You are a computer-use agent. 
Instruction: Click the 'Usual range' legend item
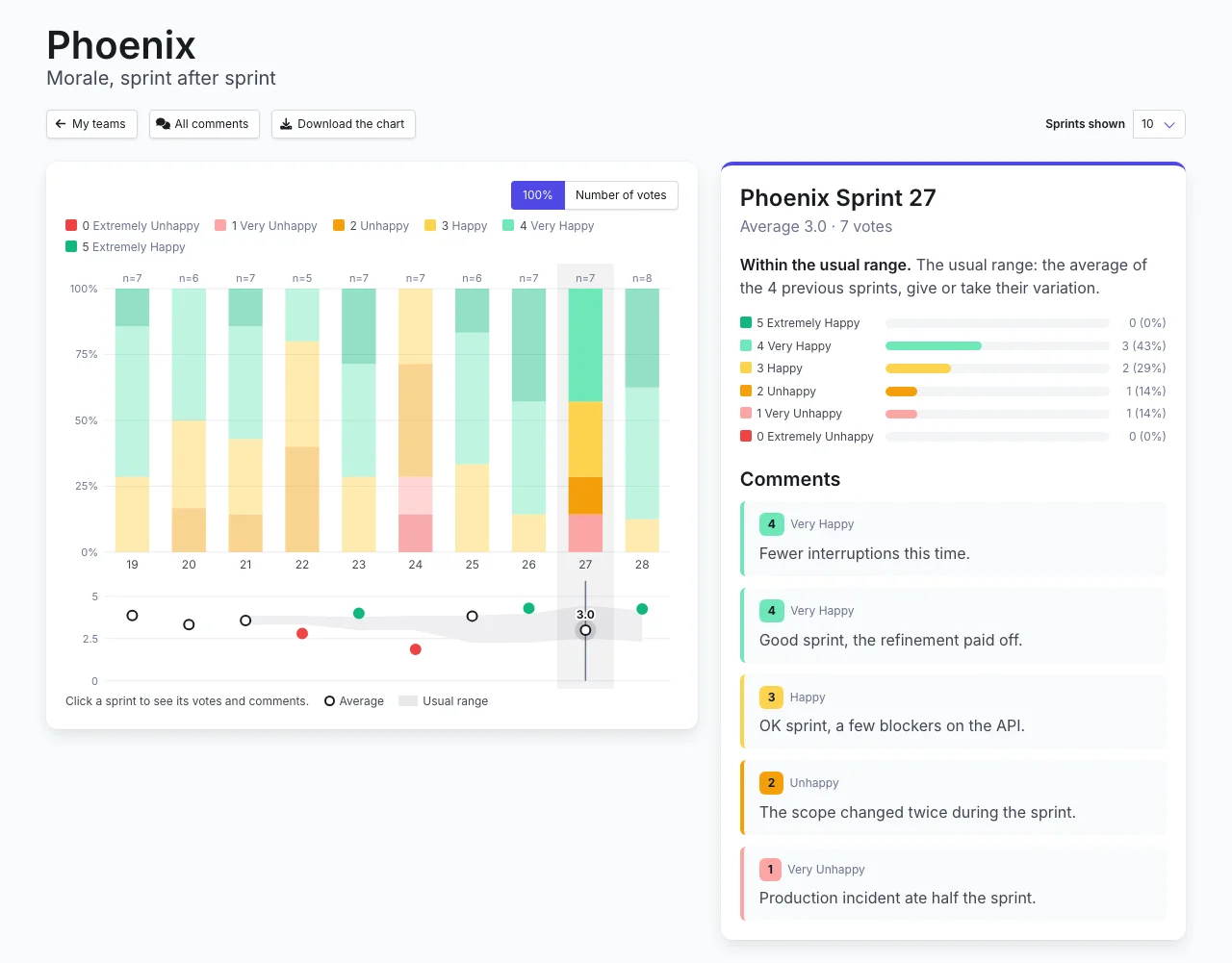tap(444, 701)
